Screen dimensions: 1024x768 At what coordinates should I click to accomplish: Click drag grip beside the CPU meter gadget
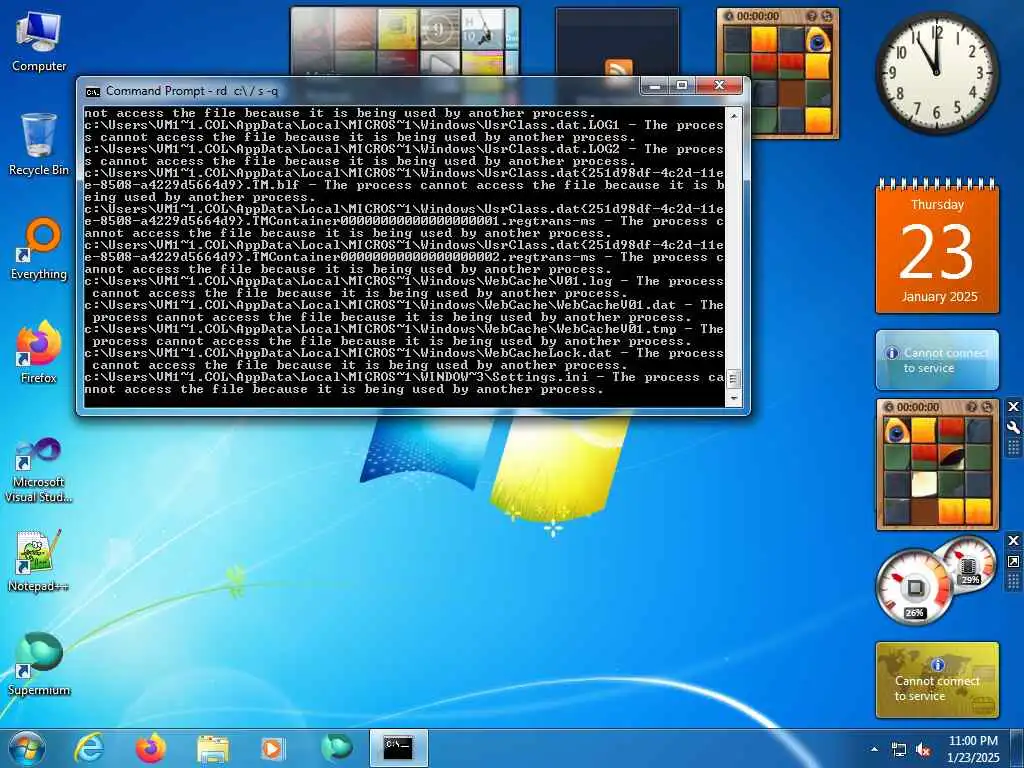pyautogui.click(x=1014, y=581)
